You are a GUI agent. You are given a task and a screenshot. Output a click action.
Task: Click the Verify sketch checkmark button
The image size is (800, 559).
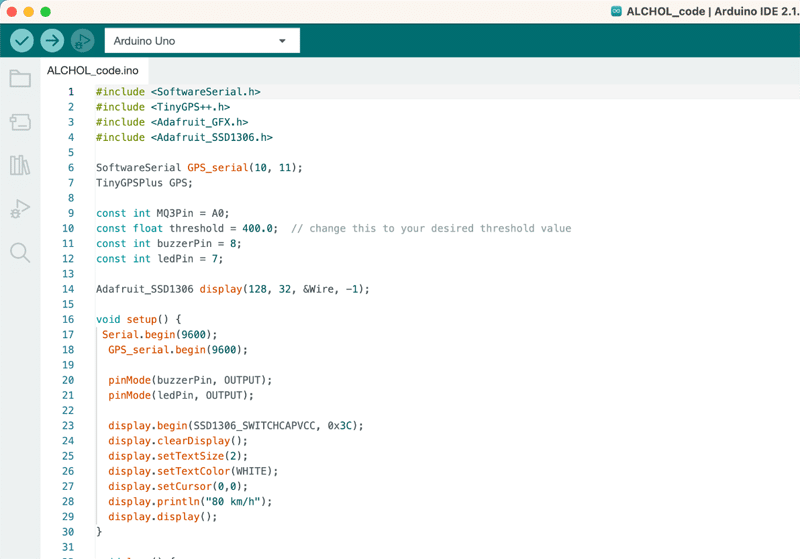(x=22, y=41)
